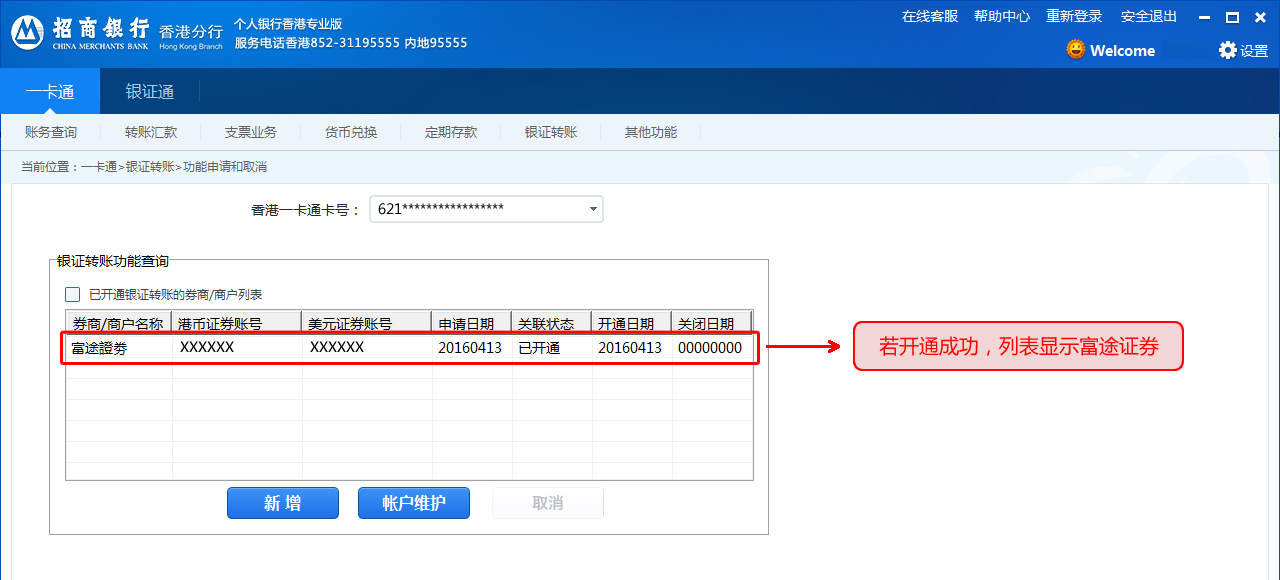Open the 转账汇款 menu
Viewport: 1280px width, 580px height.
[151, 132]
